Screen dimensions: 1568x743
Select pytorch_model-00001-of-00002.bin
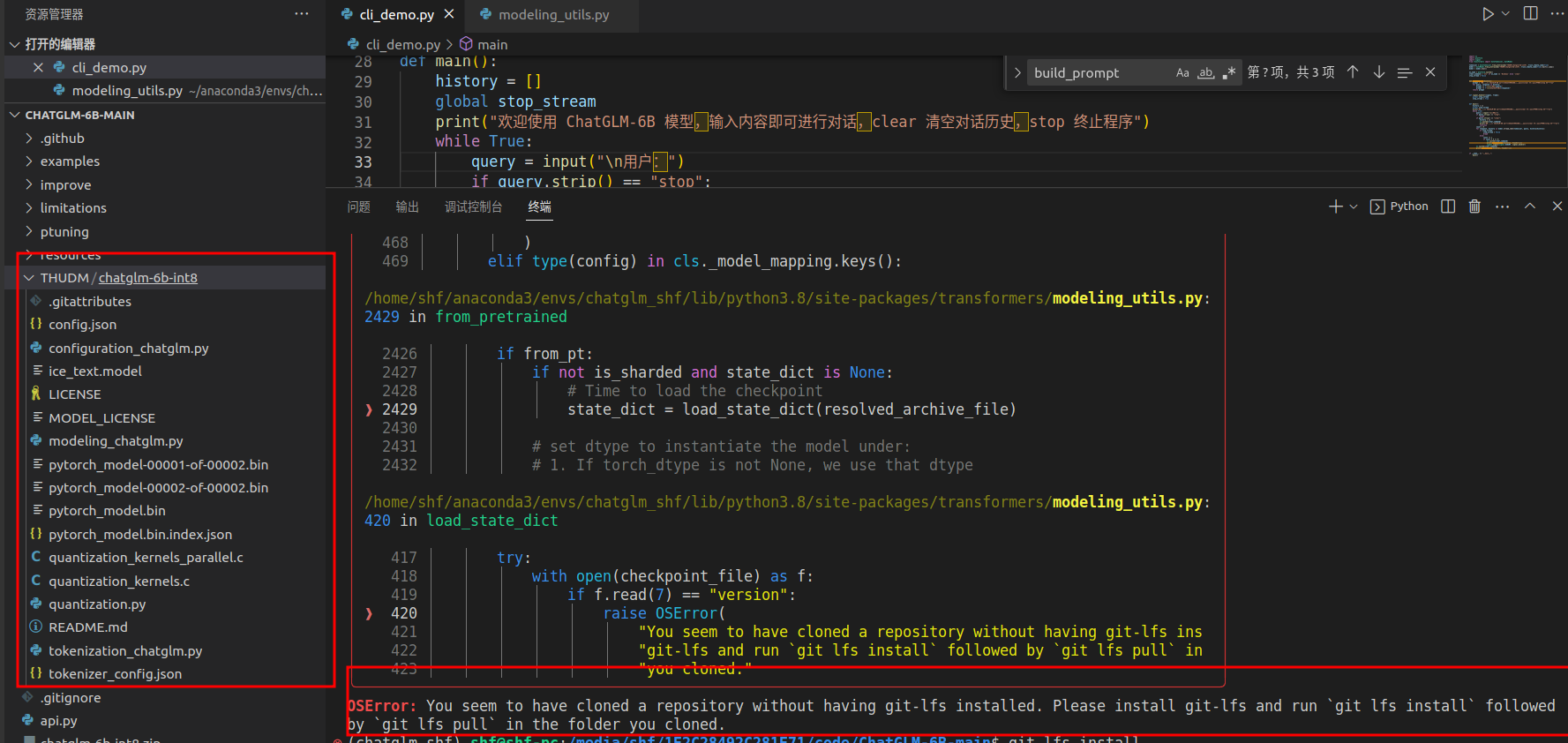[x=165, y=464]
